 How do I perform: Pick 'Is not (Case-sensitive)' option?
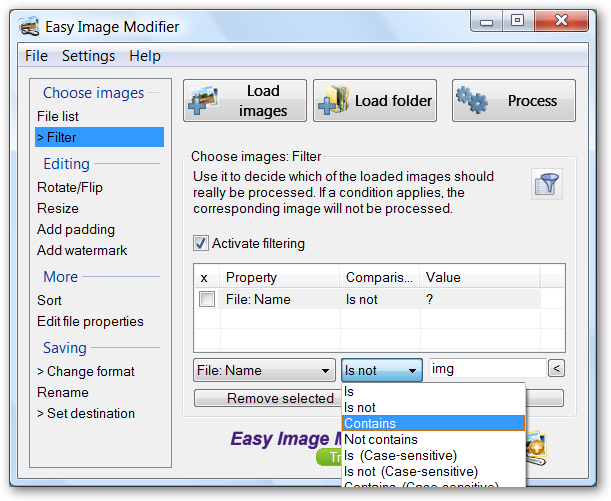[434, 471]
